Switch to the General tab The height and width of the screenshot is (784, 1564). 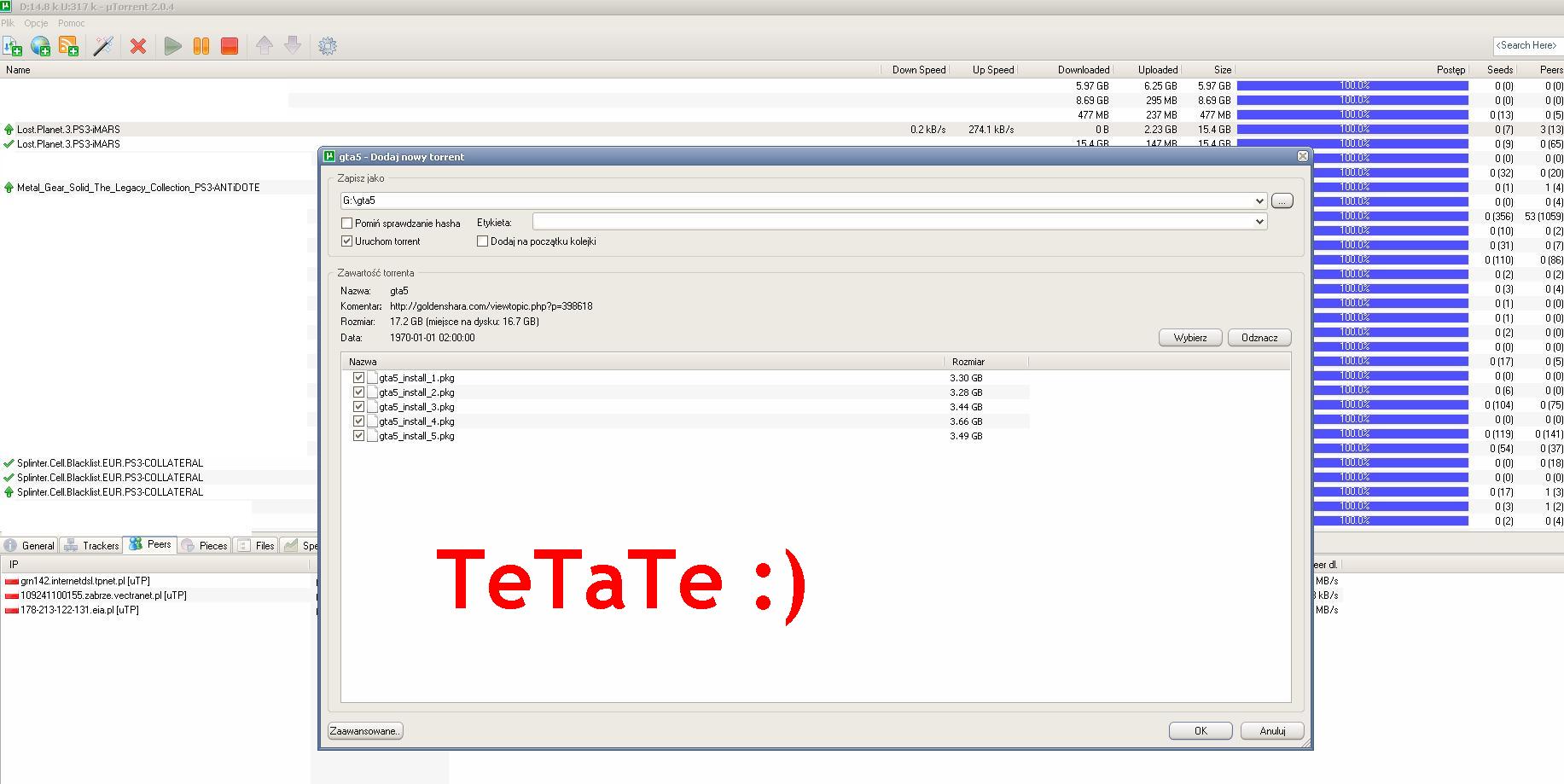pos(30,546)
